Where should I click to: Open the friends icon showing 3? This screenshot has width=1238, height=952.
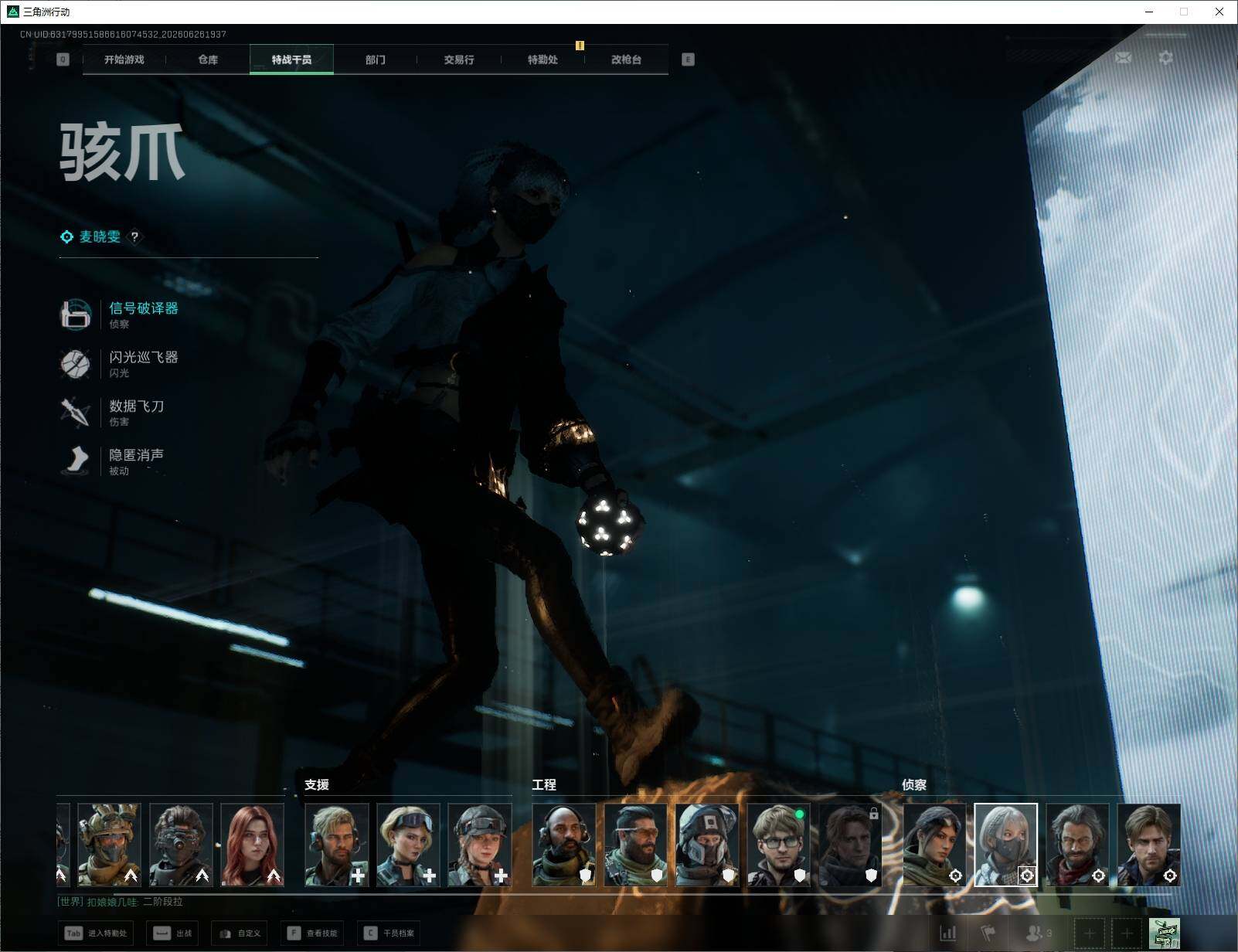[1039, 933]
